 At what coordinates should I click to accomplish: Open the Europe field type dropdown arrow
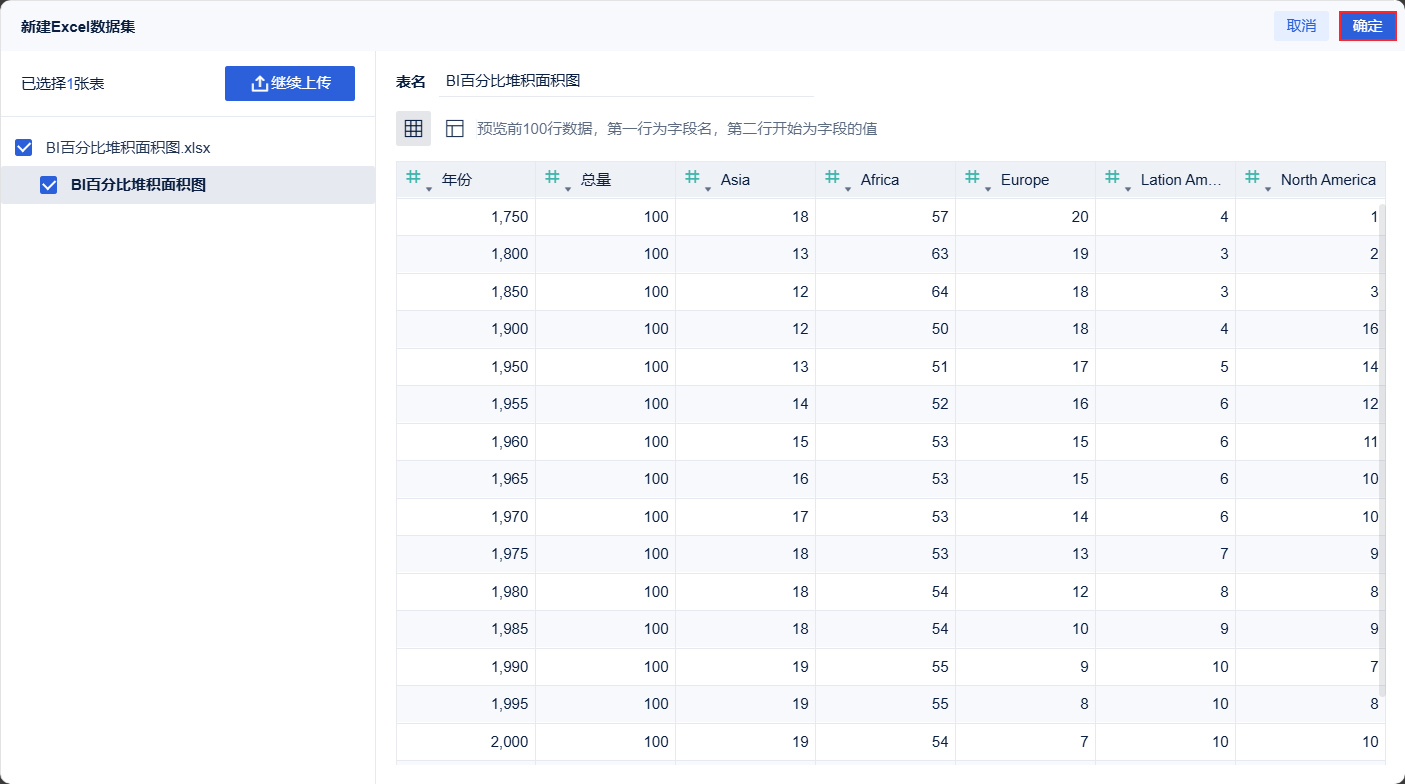click(988, 188)
